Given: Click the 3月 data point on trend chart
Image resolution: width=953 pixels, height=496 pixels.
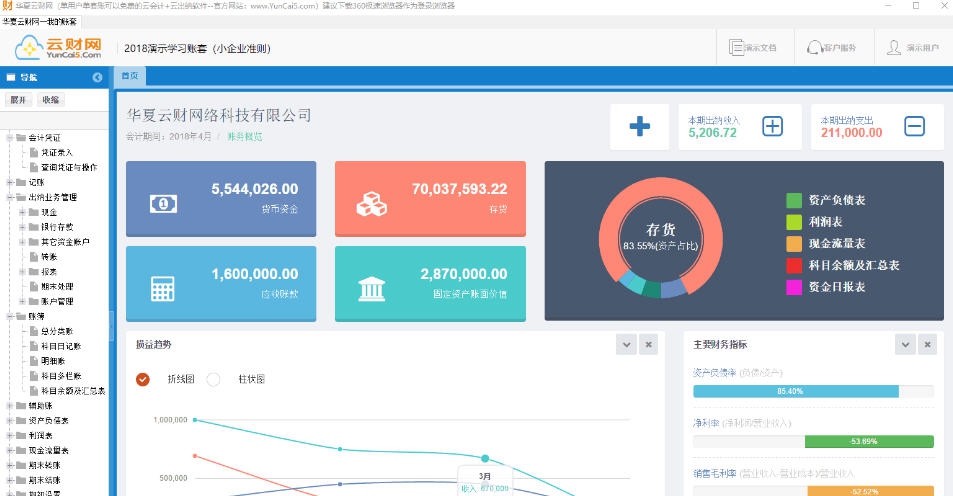Looking at the screenshot, I should tap(485, 458).
